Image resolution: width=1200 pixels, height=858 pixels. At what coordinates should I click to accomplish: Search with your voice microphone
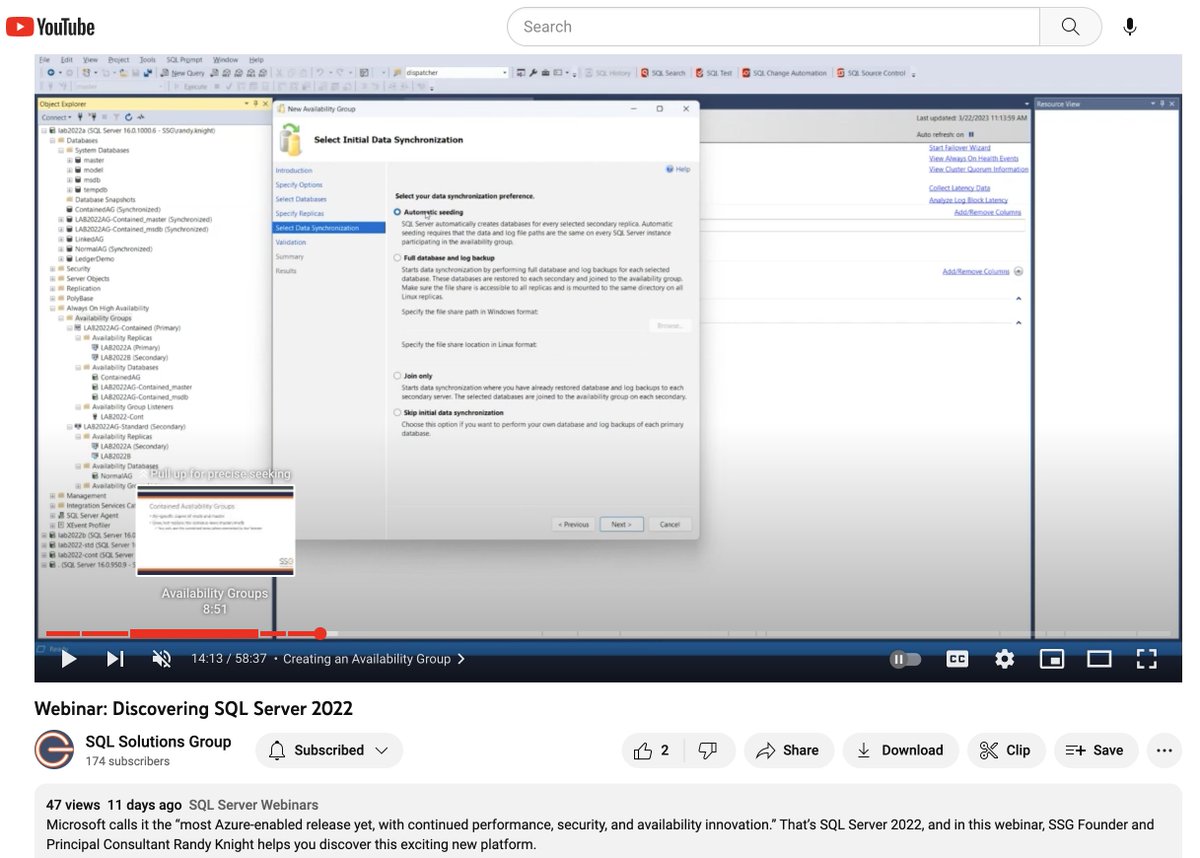[x=1130, y=27]
